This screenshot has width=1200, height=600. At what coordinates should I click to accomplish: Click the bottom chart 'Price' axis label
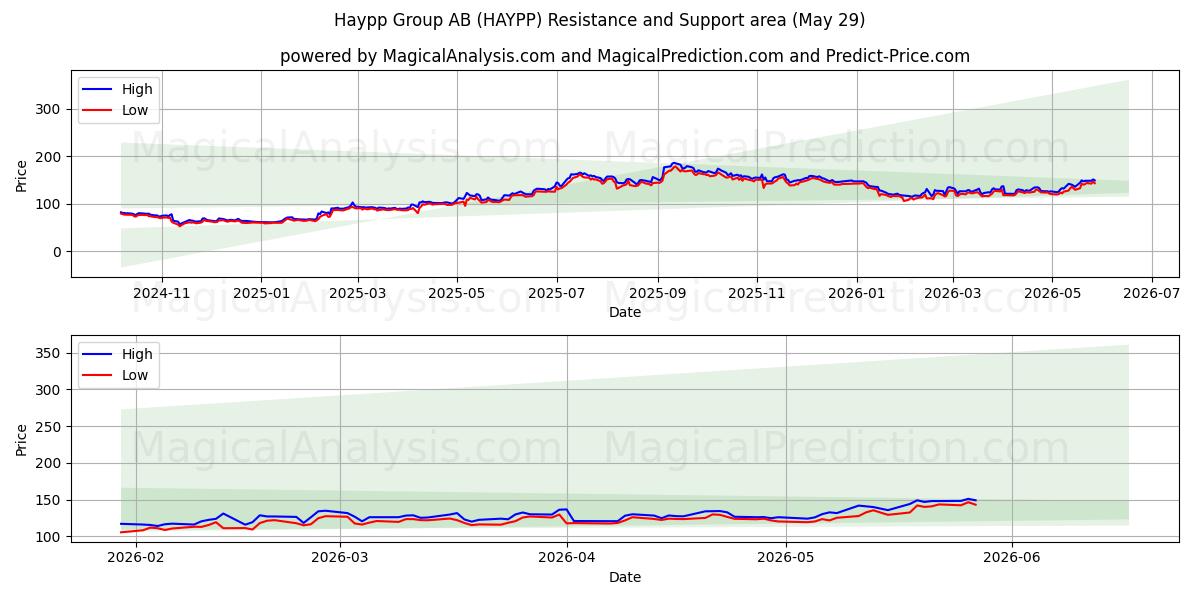(22, 439)
